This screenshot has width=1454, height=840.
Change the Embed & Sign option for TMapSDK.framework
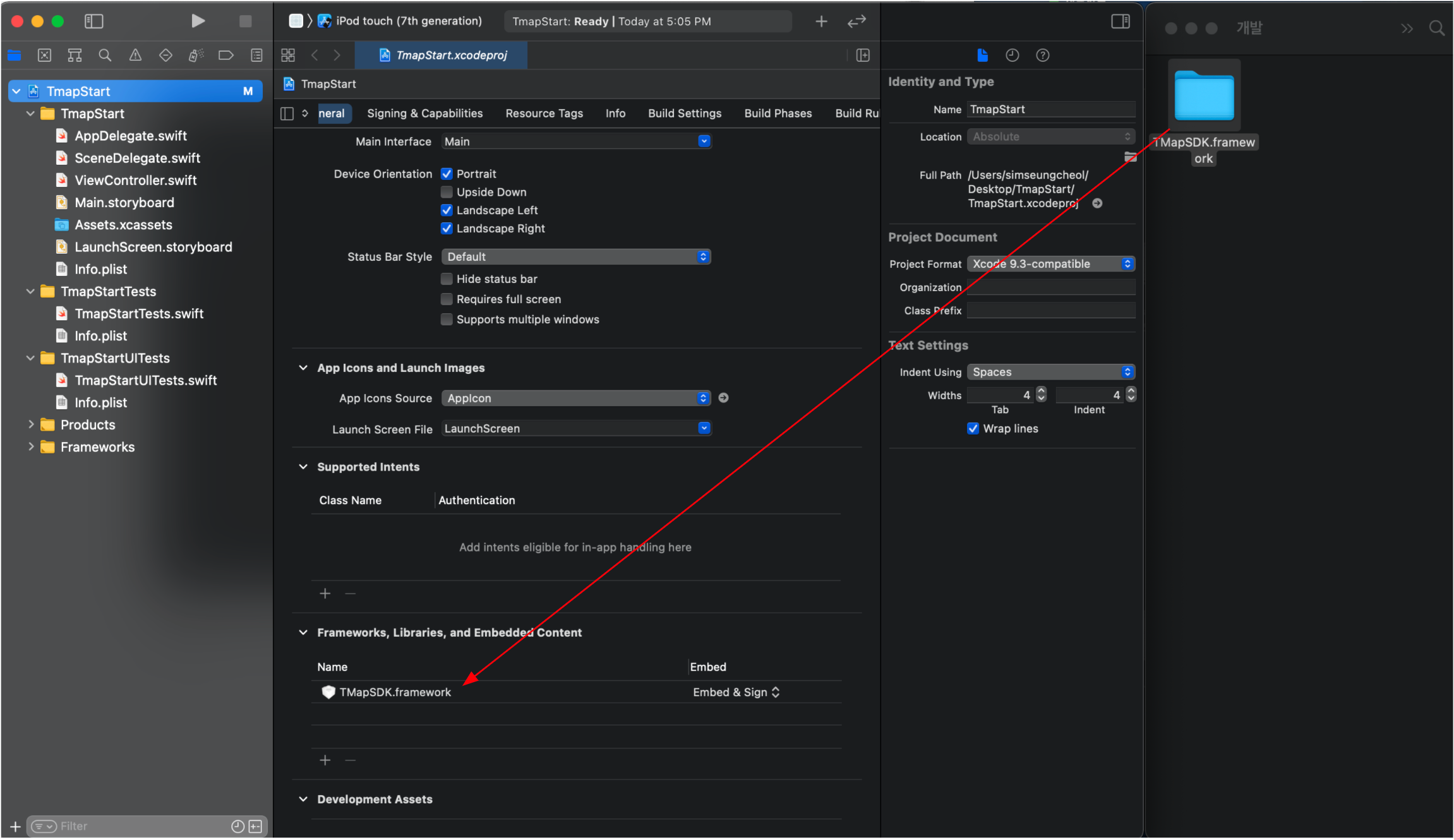click(736, 693)
